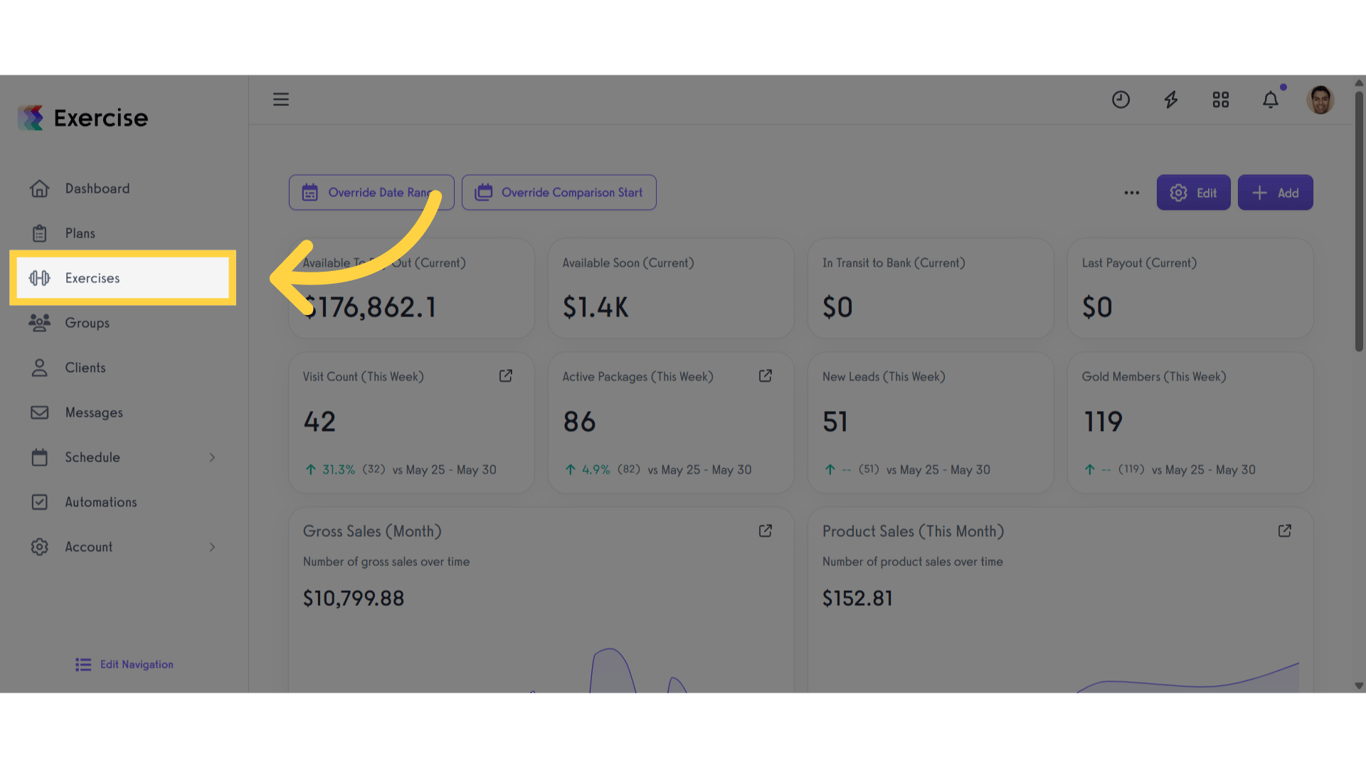Expand the Account menu chevron

tap(212, 547)
